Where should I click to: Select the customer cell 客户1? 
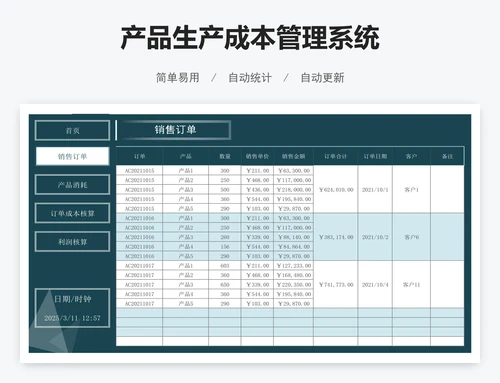(x=412, y=189)
